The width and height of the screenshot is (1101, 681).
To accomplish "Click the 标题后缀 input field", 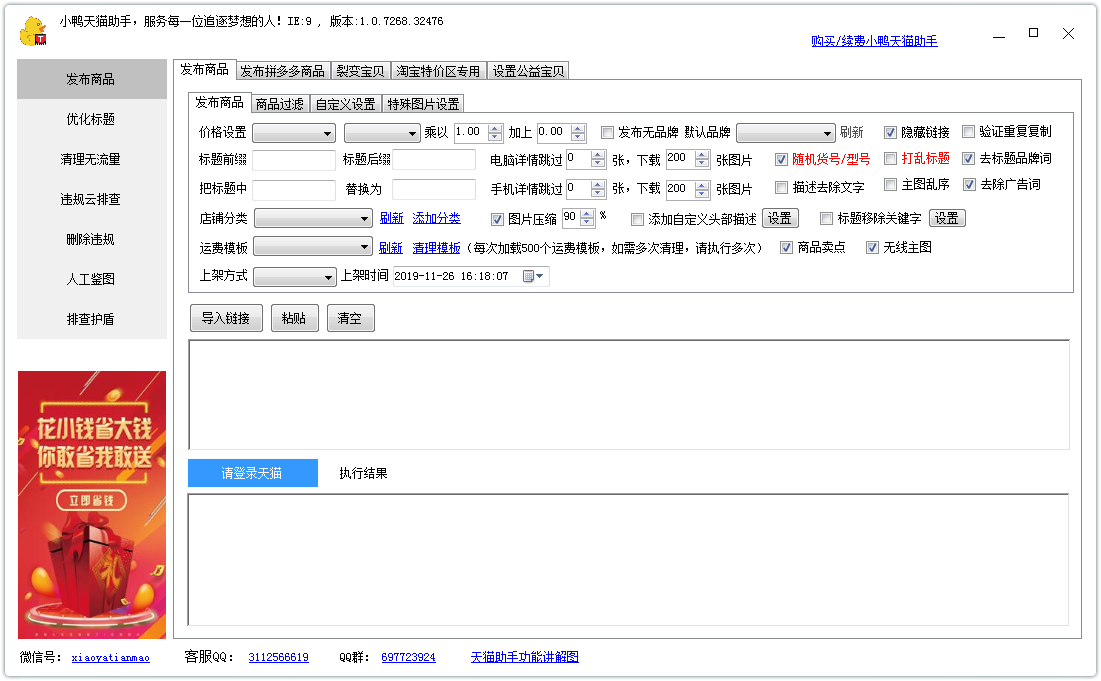I will coord(434,160).
